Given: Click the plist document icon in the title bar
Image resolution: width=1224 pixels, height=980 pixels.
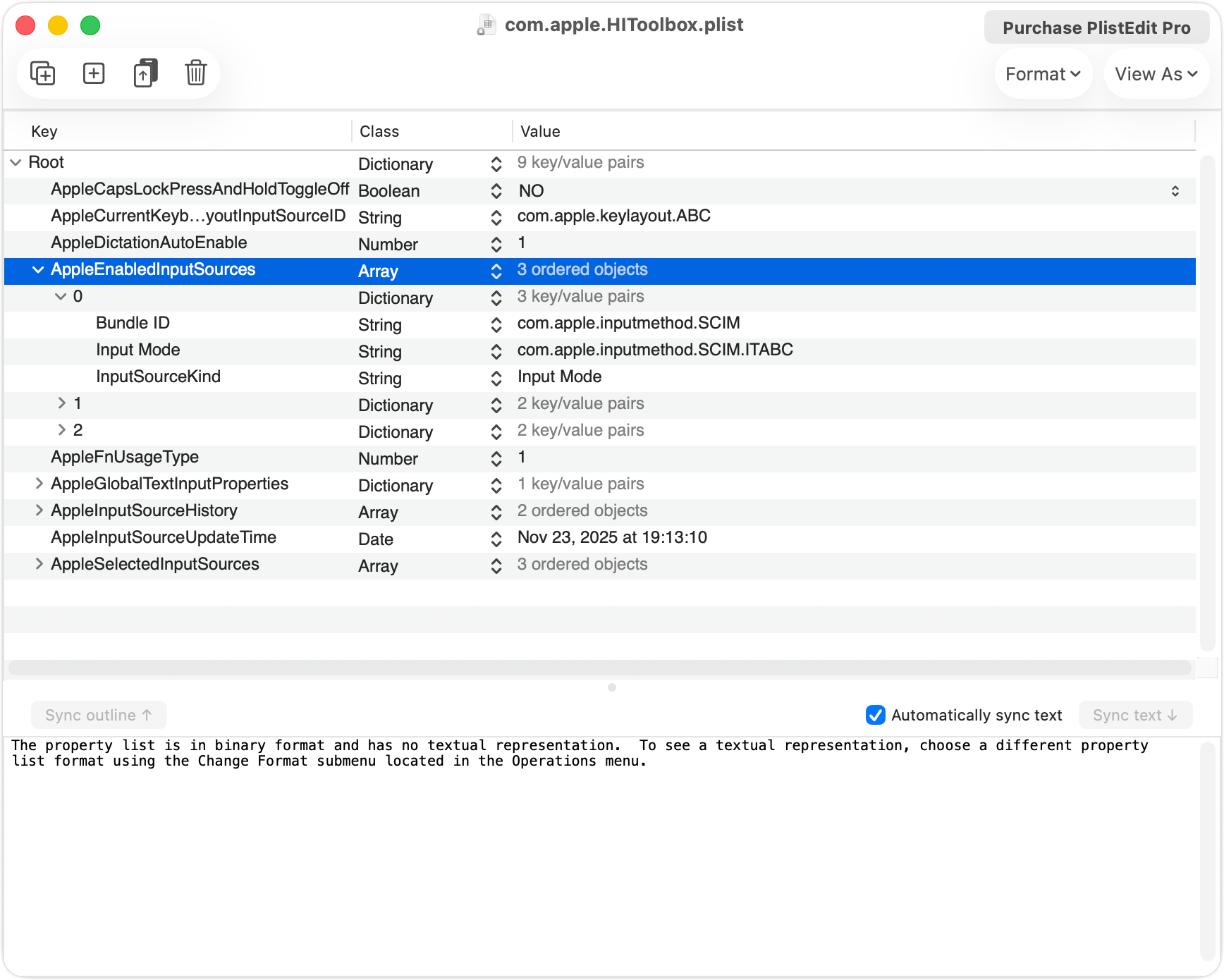Looking at the screenshot, I should (x=486, y=25).
